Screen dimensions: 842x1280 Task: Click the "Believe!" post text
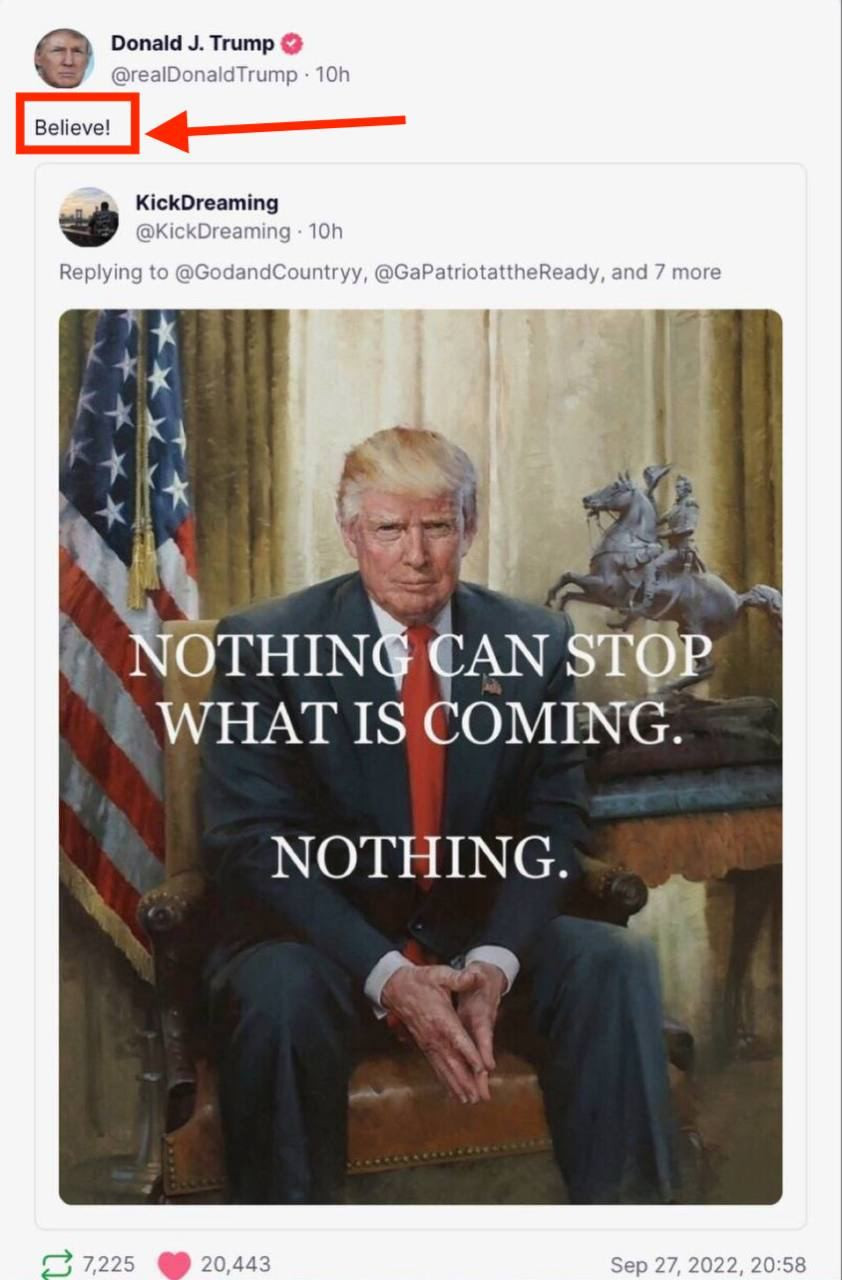click(73, 128)
